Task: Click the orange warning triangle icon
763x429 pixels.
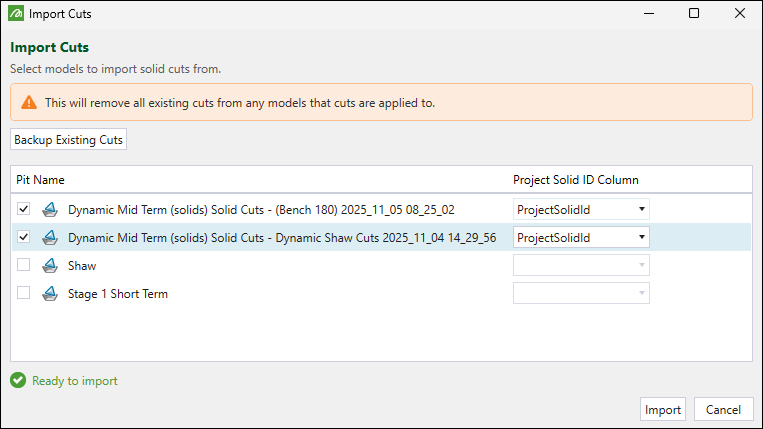Action: [28, 102]
